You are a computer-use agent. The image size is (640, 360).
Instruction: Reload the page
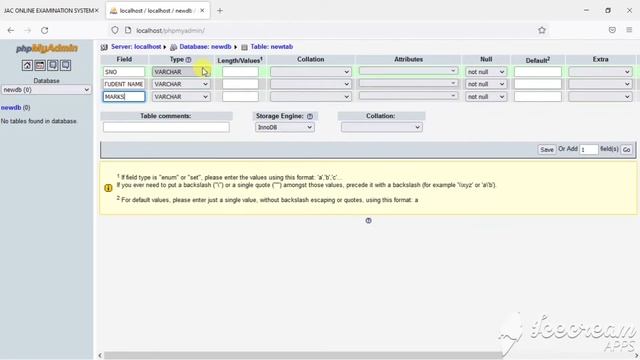point(44,30)
